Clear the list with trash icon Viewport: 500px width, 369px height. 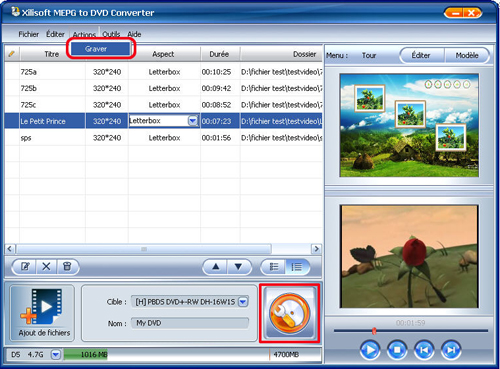click(x=67, y=267)
